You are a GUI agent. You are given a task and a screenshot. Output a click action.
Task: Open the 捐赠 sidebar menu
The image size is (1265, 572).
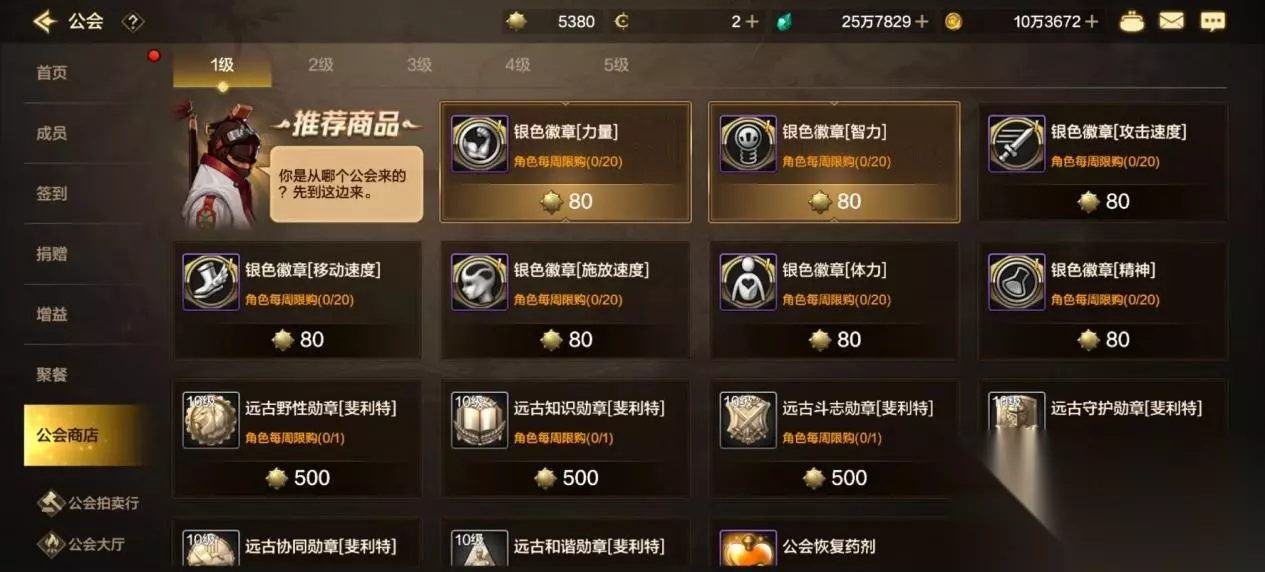click(x=52, y=254)
